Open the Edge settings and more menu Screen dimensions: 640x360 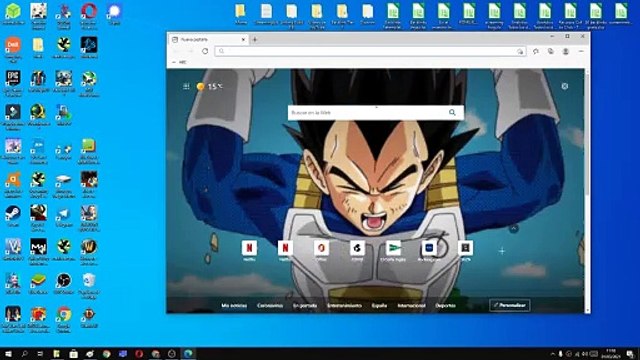pyautogui.click(x=581, y=51)
